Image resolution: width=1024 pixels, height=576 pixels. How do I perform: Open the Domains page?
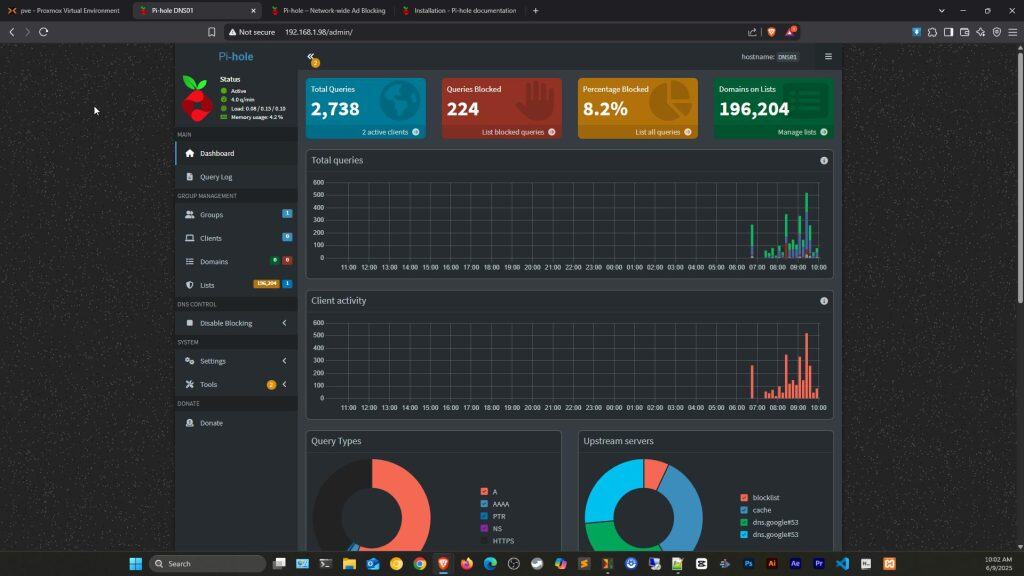click(x=236, y=262)
